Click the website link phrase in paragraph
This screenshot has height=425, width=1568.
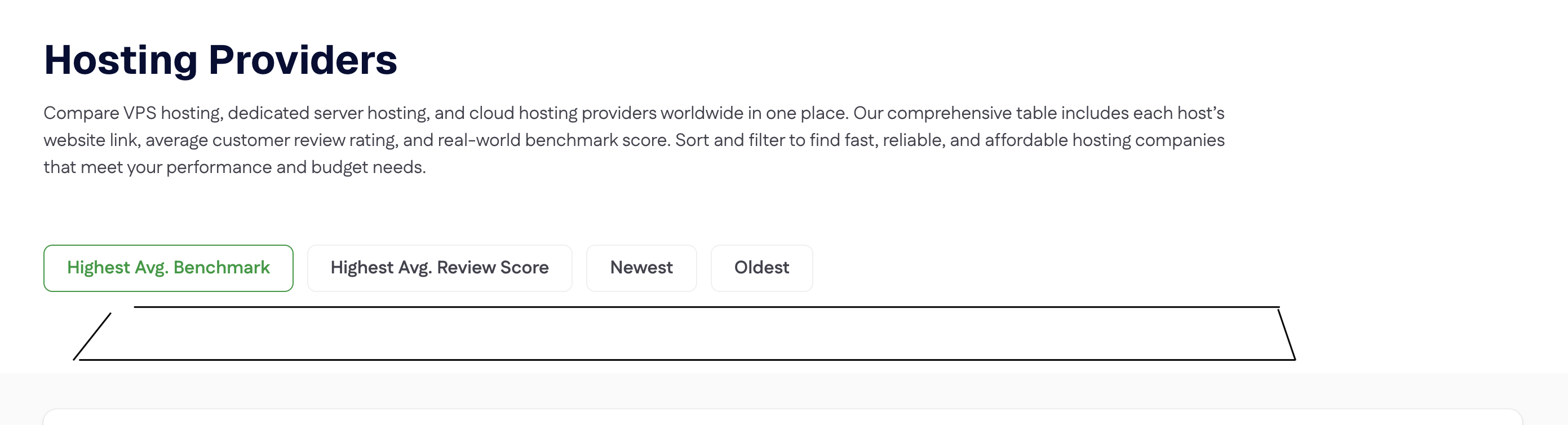pyautogui.click(x=92, y=140)
